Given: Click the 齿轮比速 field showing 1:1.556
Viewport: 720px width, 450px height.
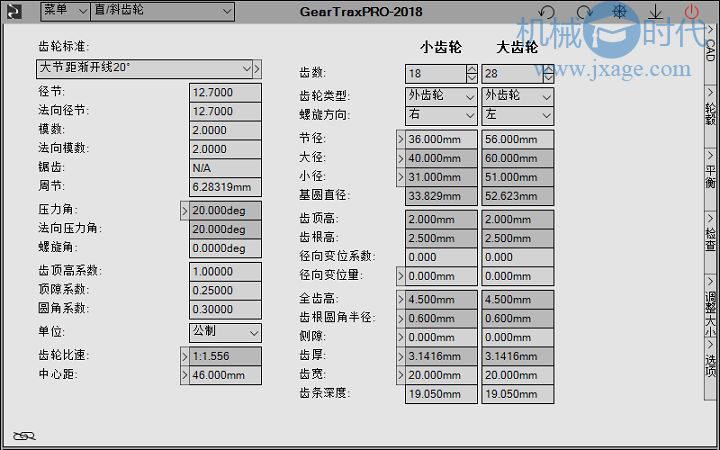Looking at the screenshot, I should pyautogui.click(x=225, y=356).
